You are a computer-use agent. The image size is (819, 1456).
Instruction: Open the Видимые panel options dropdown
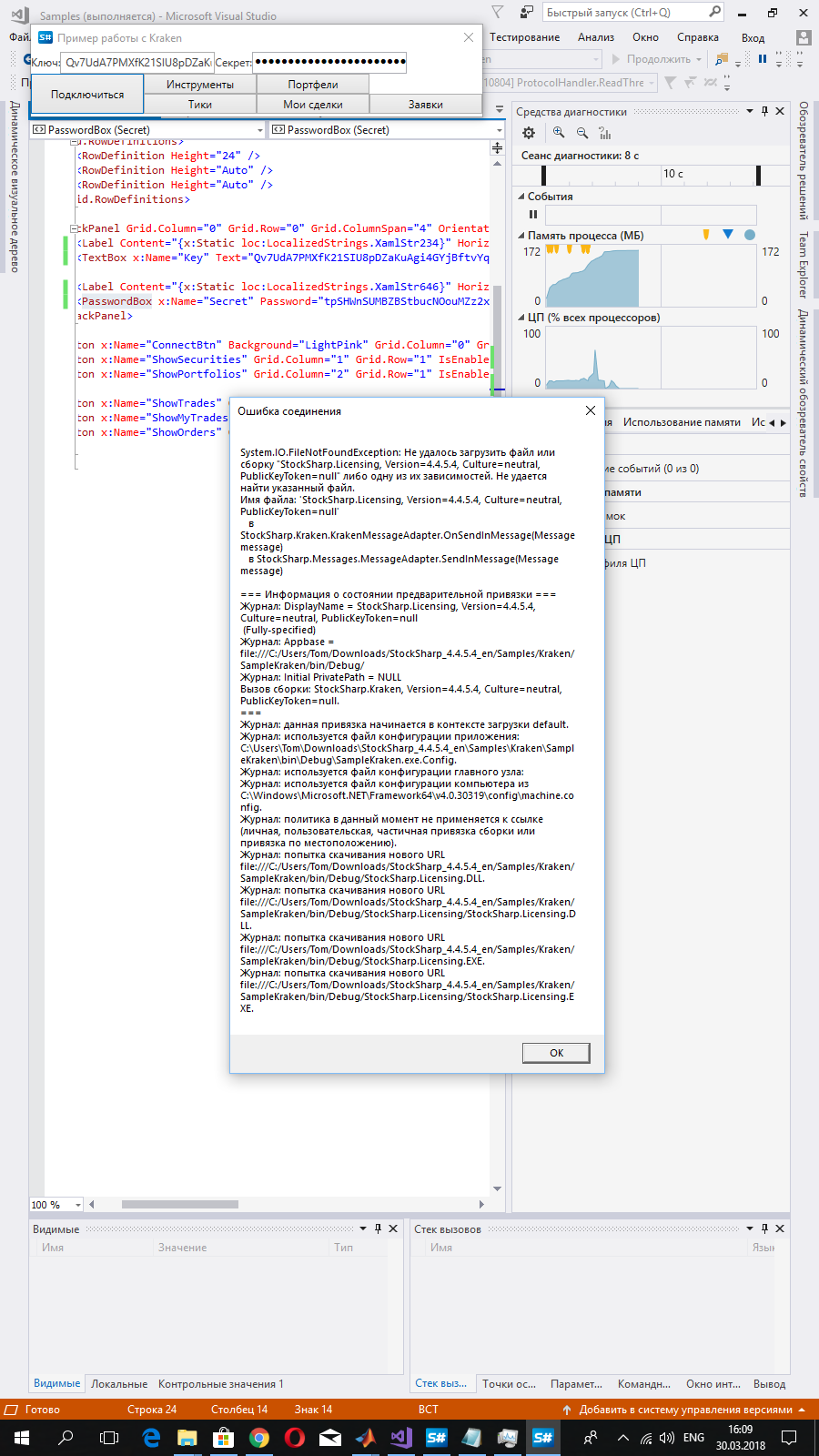pos(363,1228)
